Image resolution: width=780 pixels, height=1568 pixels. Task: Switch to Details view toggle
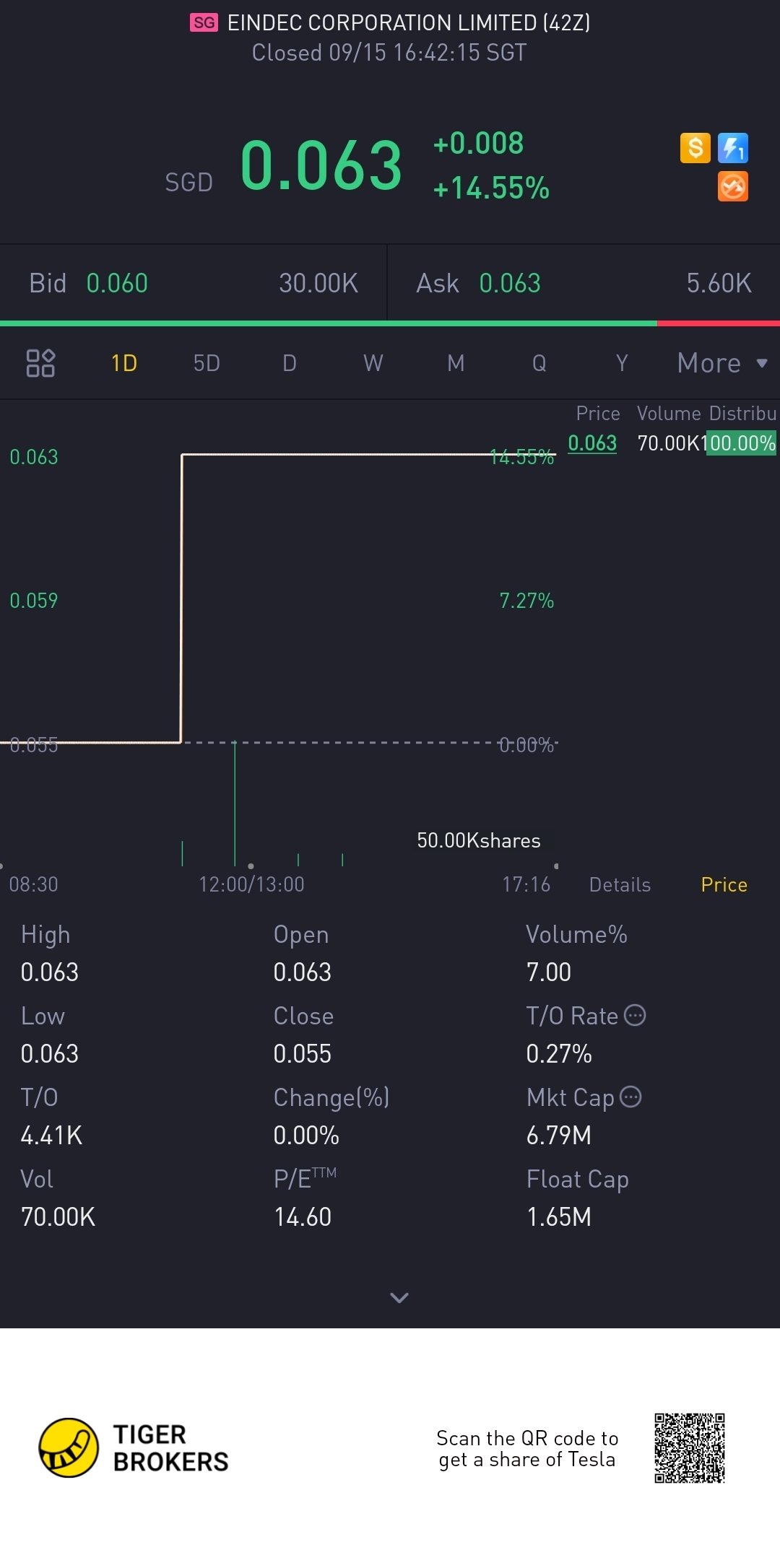[620, 884]
